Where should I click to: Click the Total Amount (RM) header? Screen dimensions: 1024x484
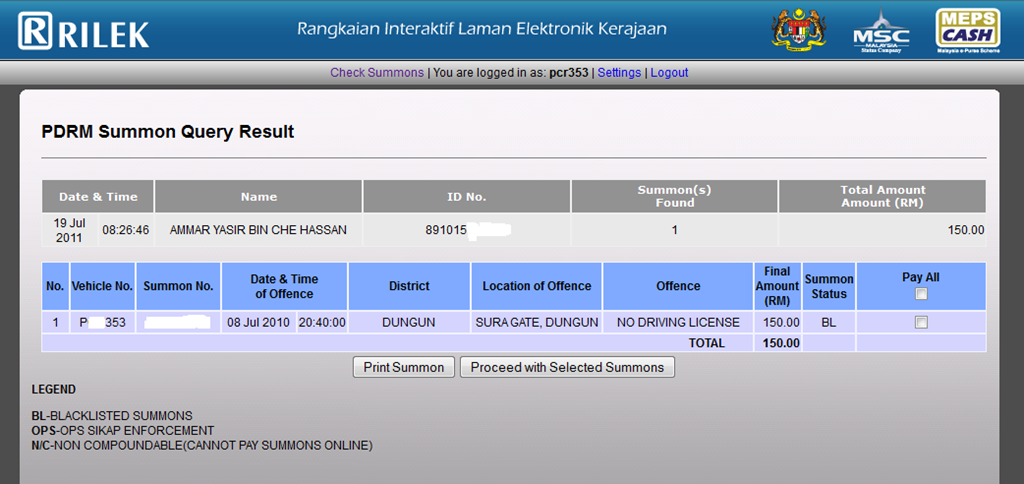coord(883,196)
